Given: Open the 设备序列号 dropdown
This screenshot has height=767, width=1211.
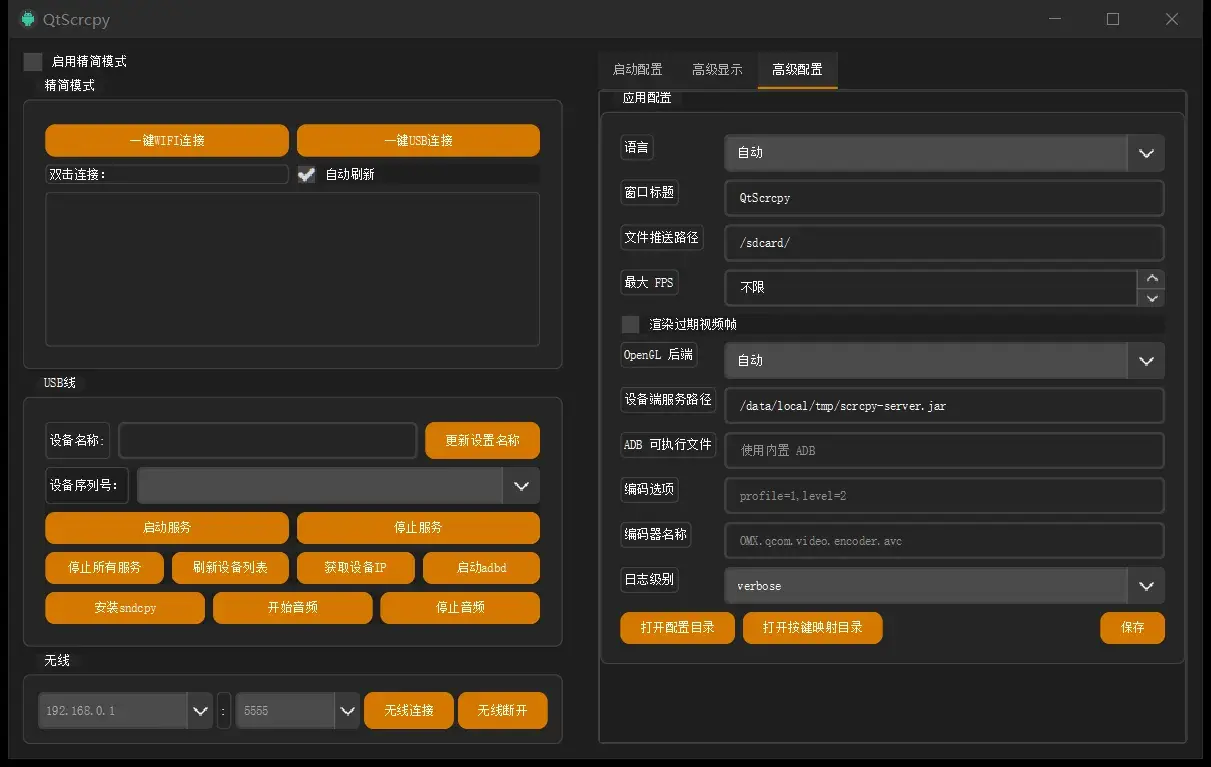Looking at the screenshot, I should (338, 486).
